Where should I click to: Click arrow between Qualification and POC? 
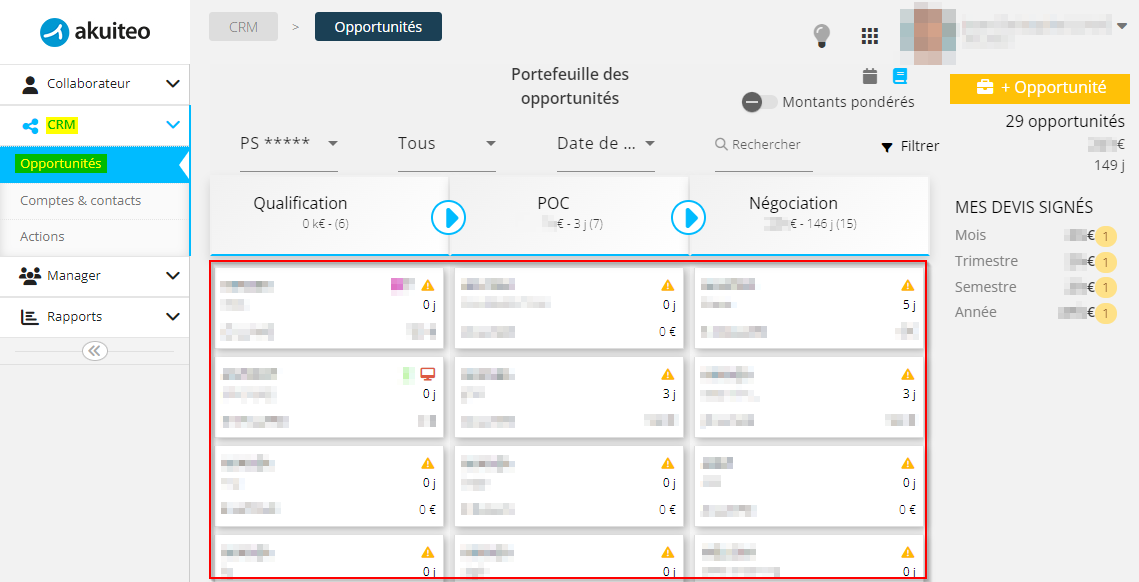pyautogui.click(x=448, y=217)
